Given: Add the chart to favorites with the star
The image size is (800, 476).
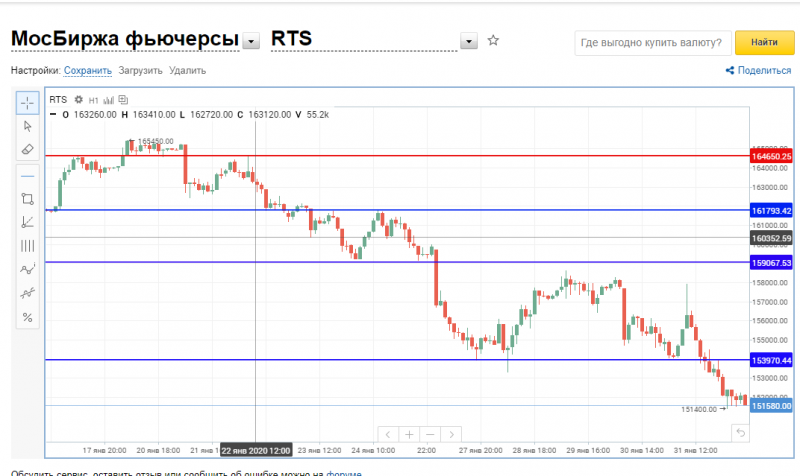Looking at the screenshot, I should pos(493,40).
